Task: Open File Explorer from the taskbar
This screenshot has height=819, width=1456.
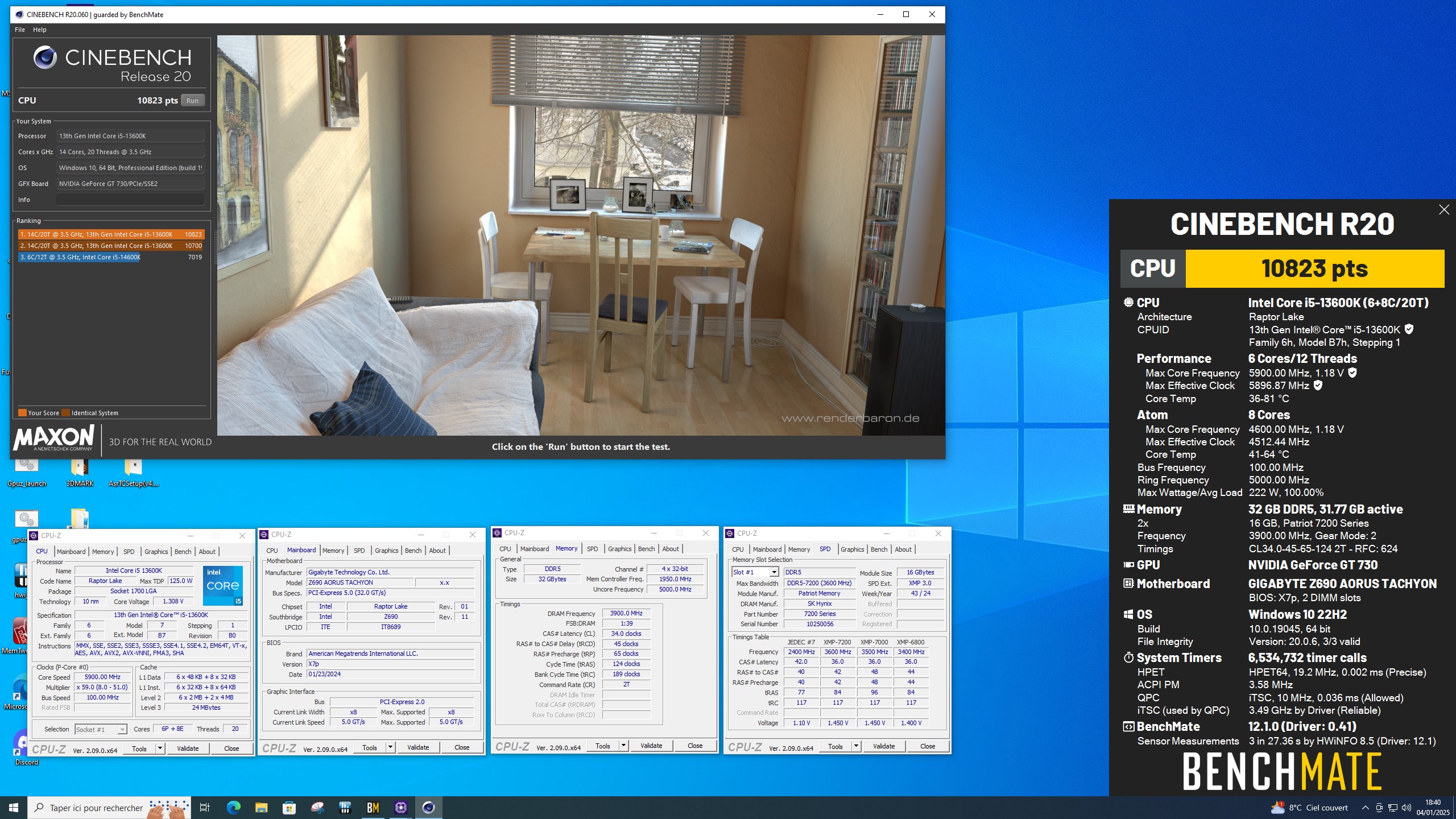Action: [261, 808]
